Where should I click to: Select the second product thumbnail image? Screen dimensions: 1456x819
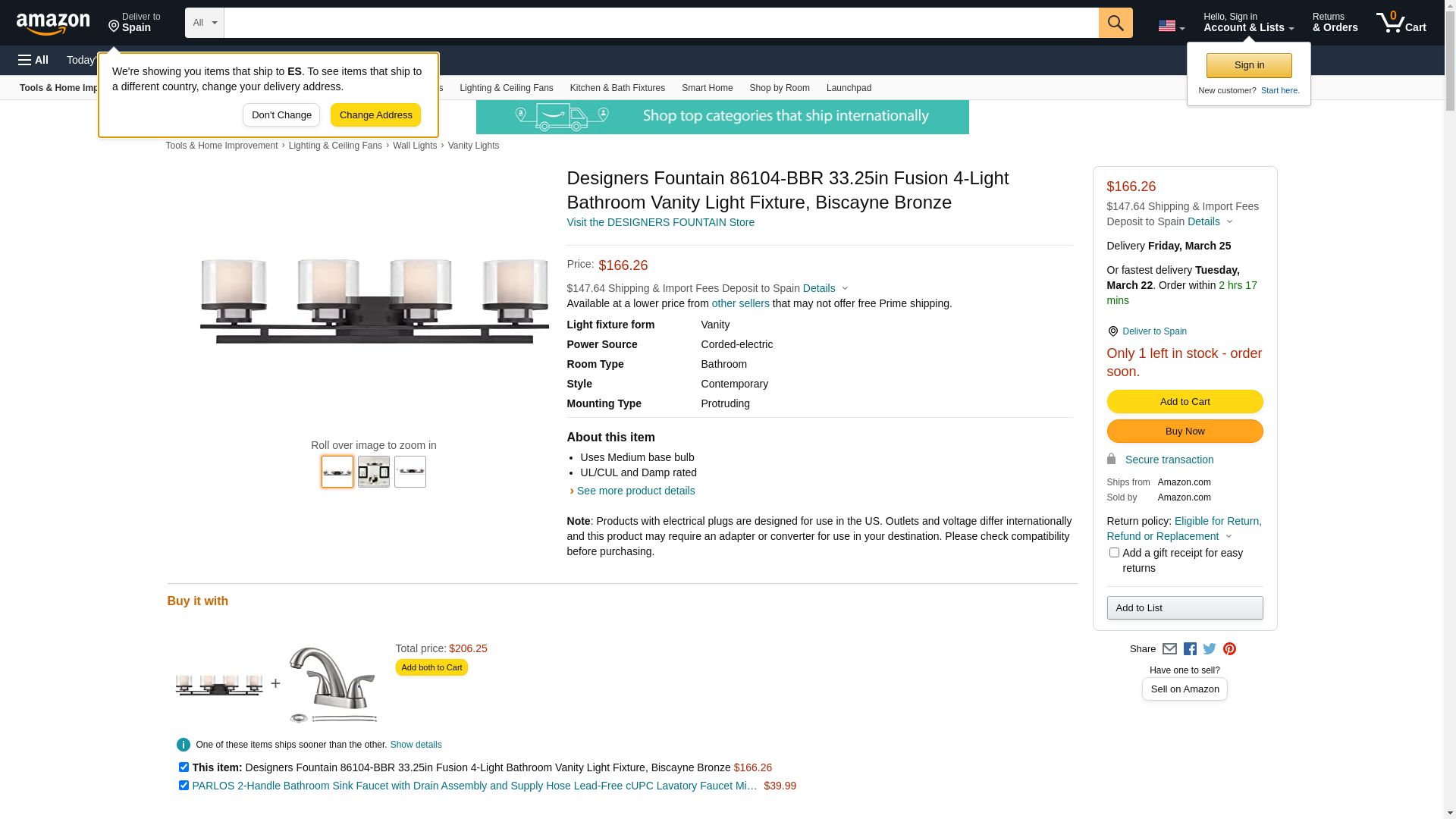coord(374,472)
